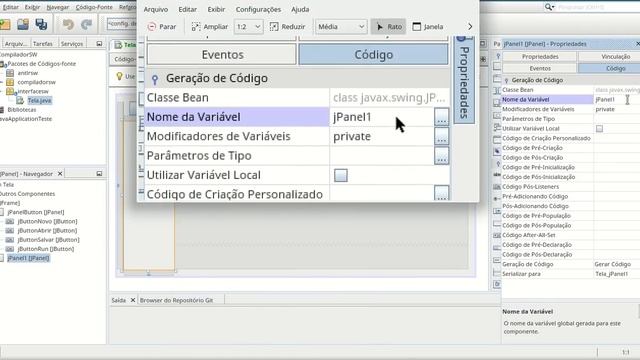Open the Ajuda menu in magnifier
The image size is (640, 360).
point(300,9)
